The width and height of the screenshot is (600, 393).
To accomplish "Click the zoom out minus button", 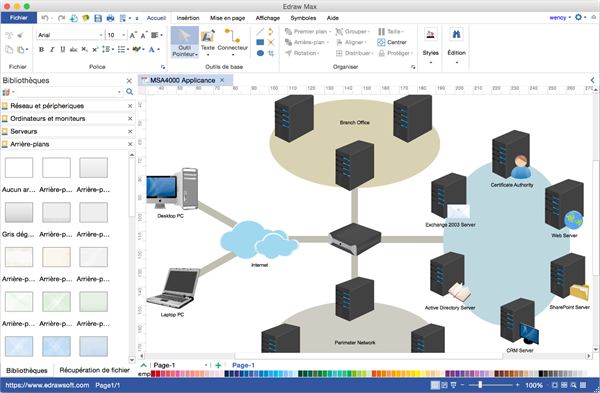I will [x=463, y=385].
